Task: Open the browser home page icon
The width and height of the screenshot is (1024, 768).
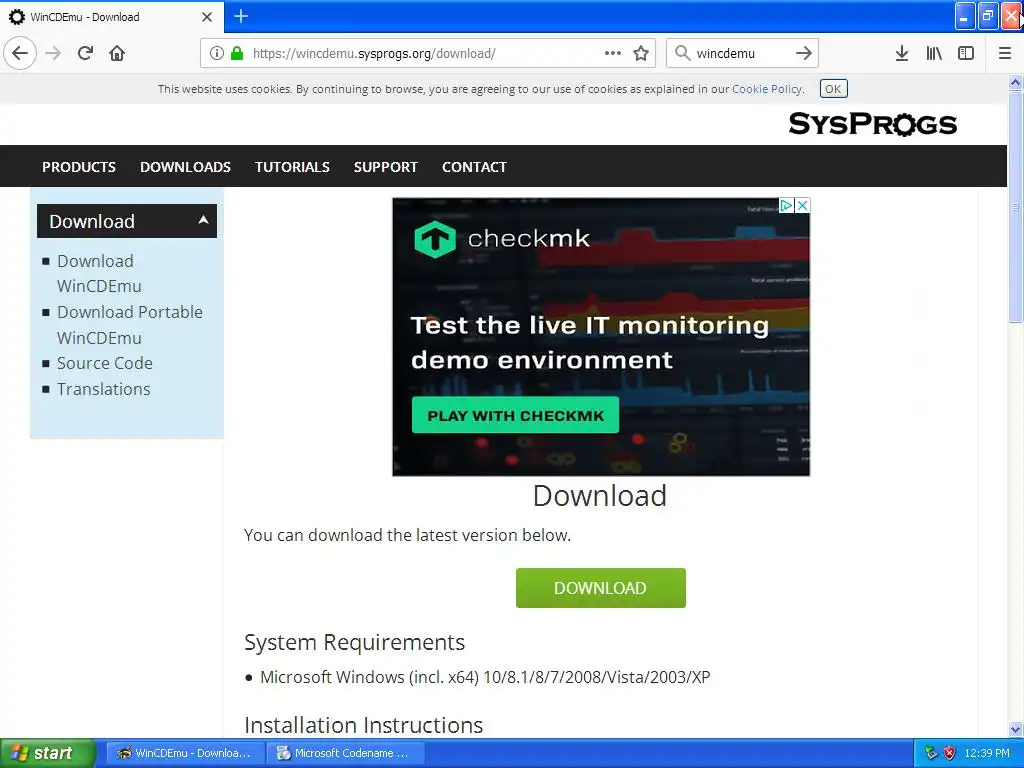Action: (x=118, y=53)
